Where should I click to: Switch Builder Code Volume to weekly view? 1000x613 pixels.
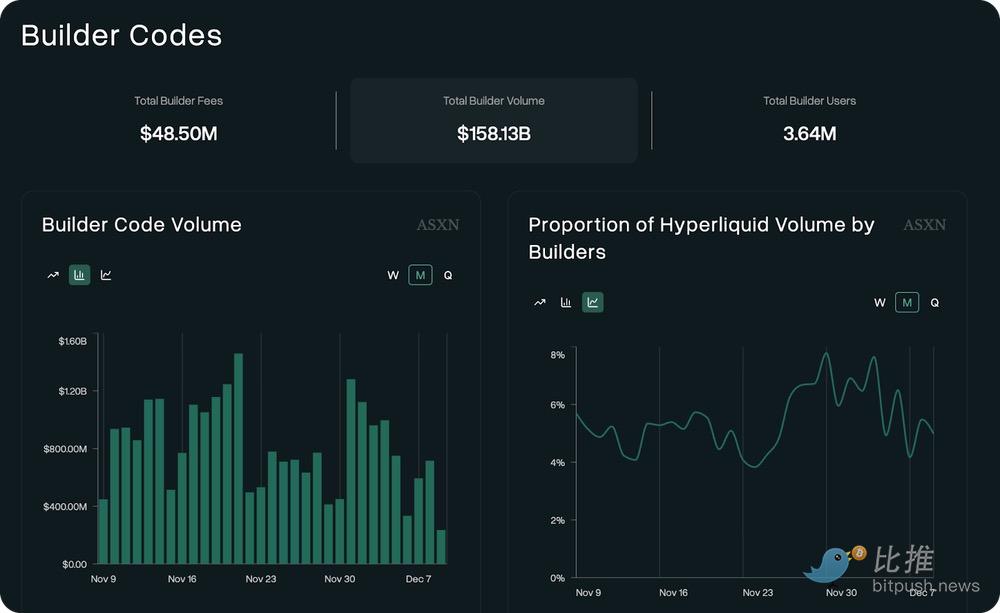tap(392, 275)
